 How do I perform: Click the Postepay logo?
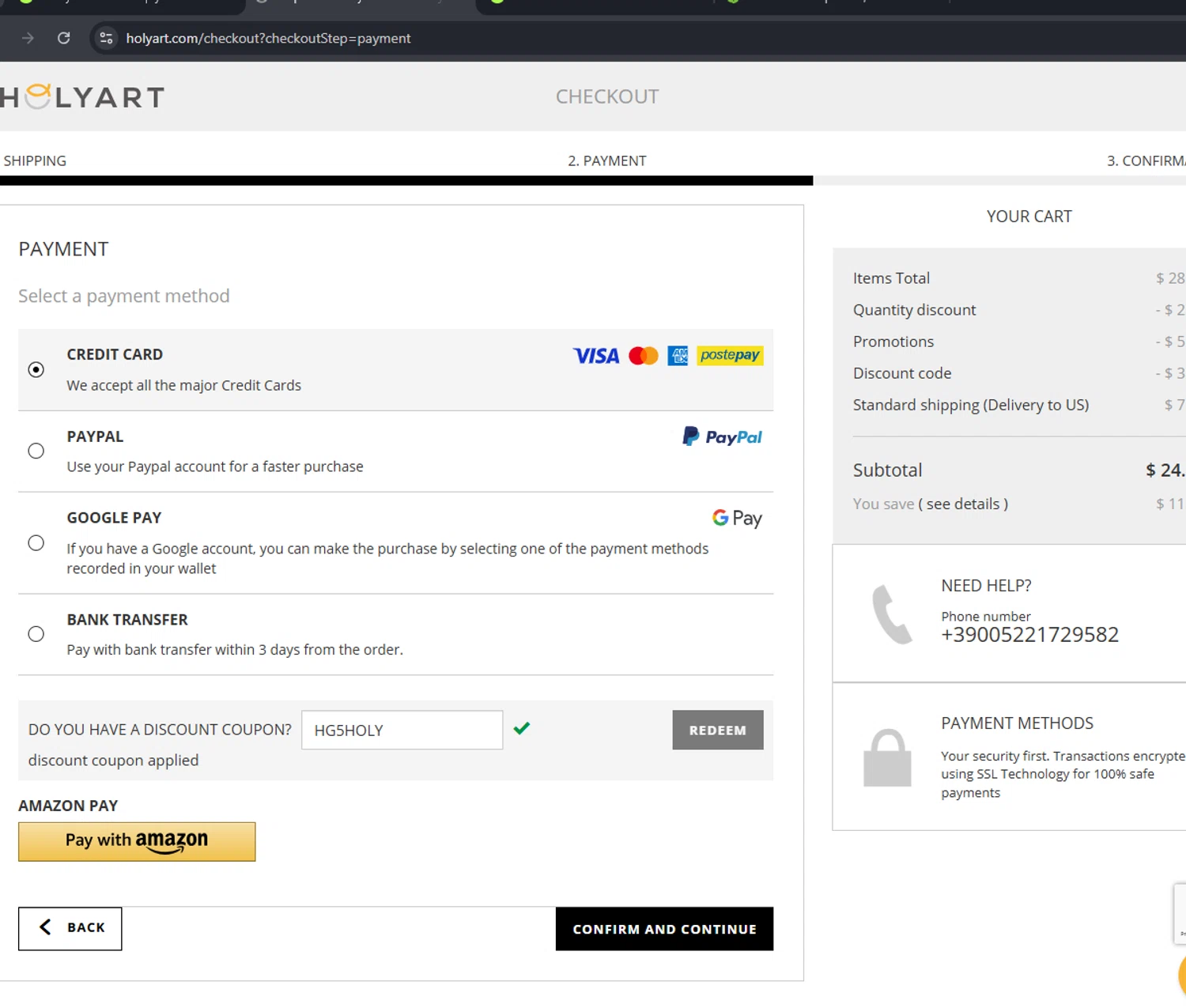pos(730,356)
